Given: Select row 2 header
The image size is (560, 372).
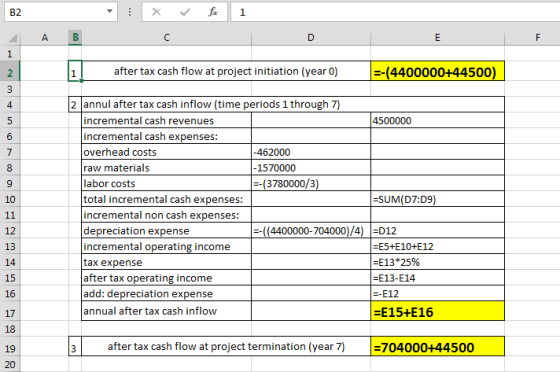Looking at the screenshot, I should pos(10,72).
